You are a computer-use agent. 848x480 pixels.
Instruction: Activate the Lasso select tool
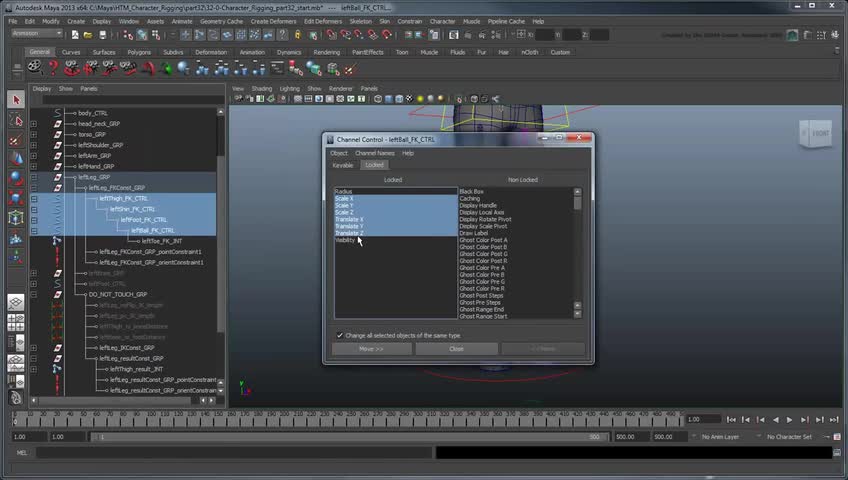pyautogui.click(x=16, y=120)
